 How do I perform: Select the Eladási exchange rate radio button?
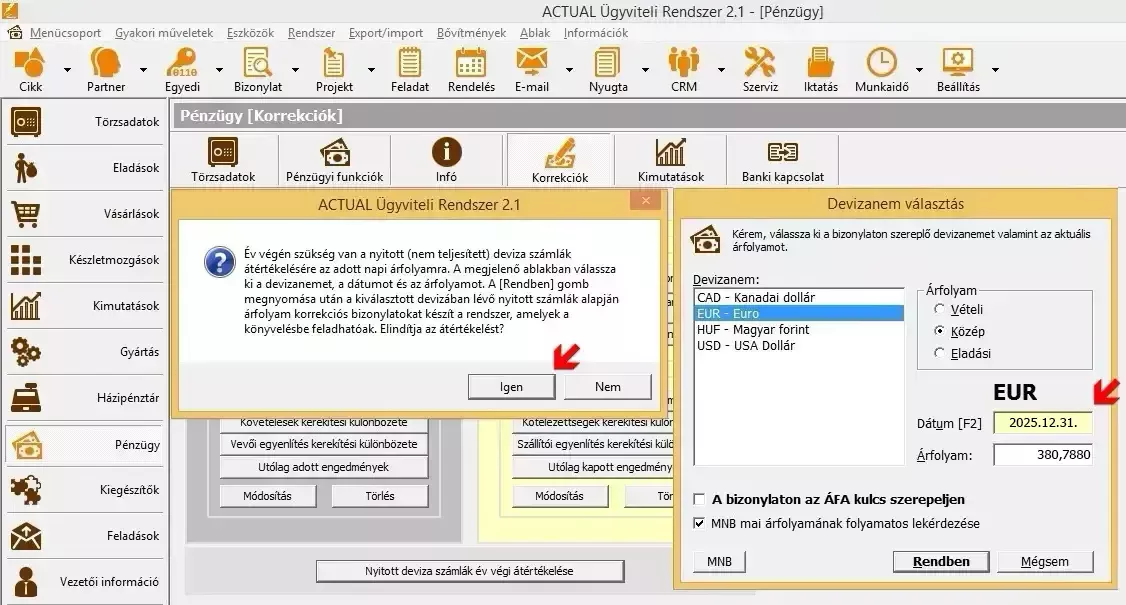tap(939, 352)
